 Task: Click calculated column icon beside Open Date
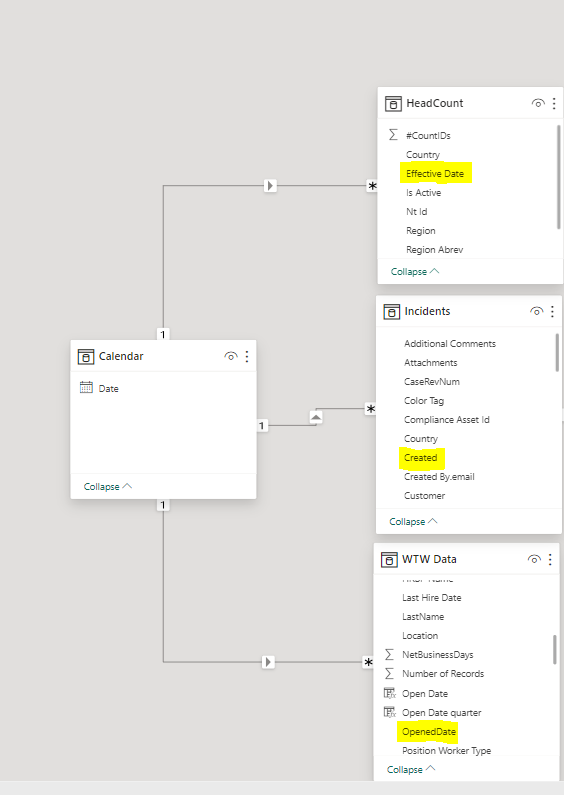click(390, 693)
